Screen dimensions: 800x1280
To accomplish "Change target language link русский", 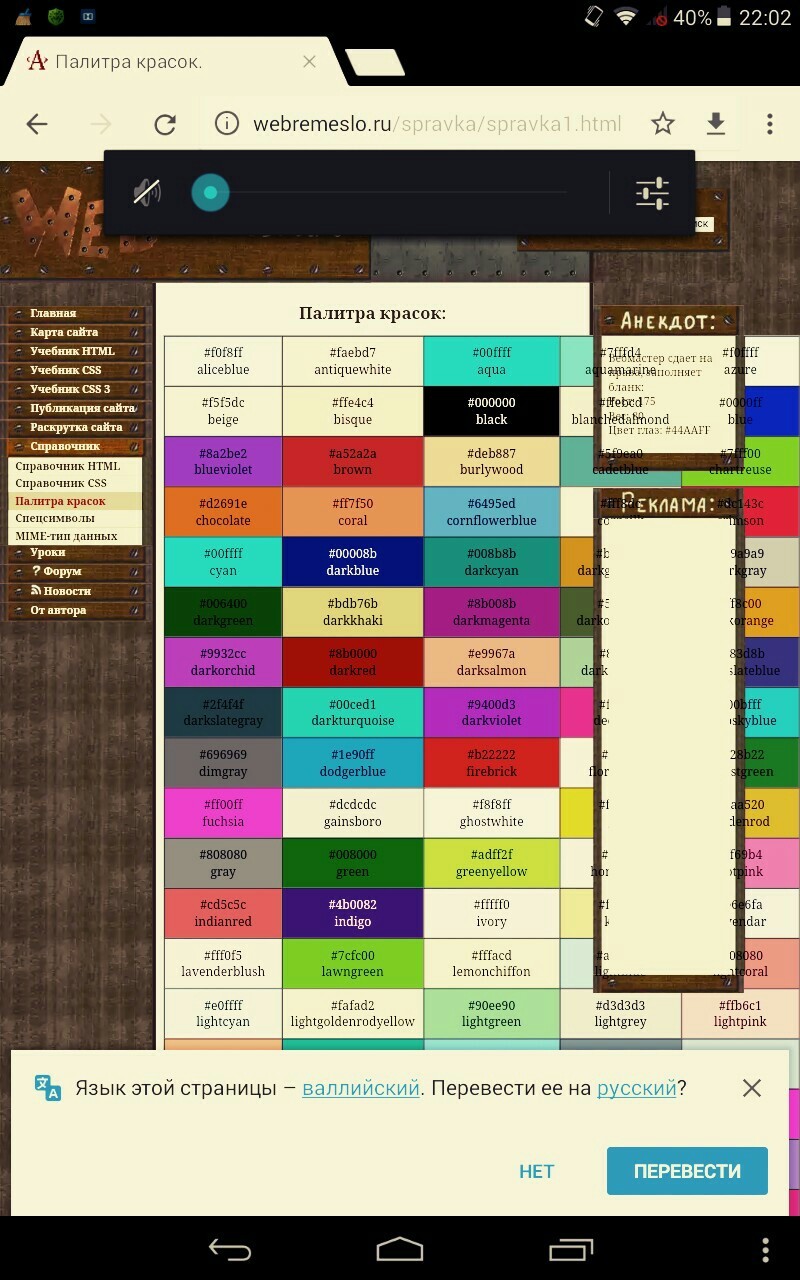I will 636,1088.
